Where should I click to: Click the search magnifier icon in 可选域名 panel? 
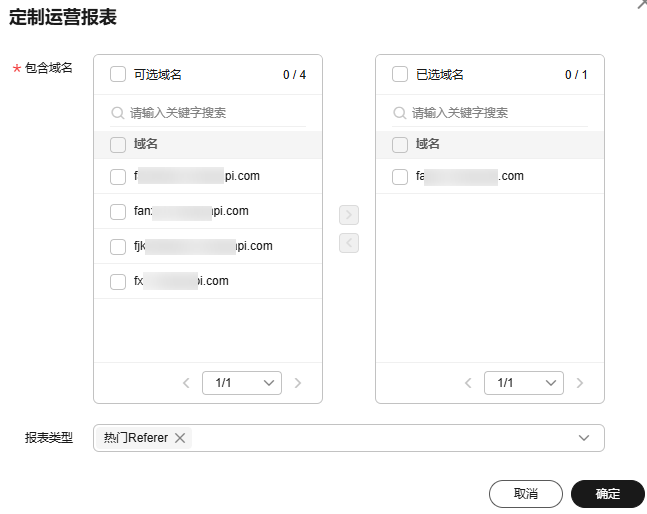point(118,113)
